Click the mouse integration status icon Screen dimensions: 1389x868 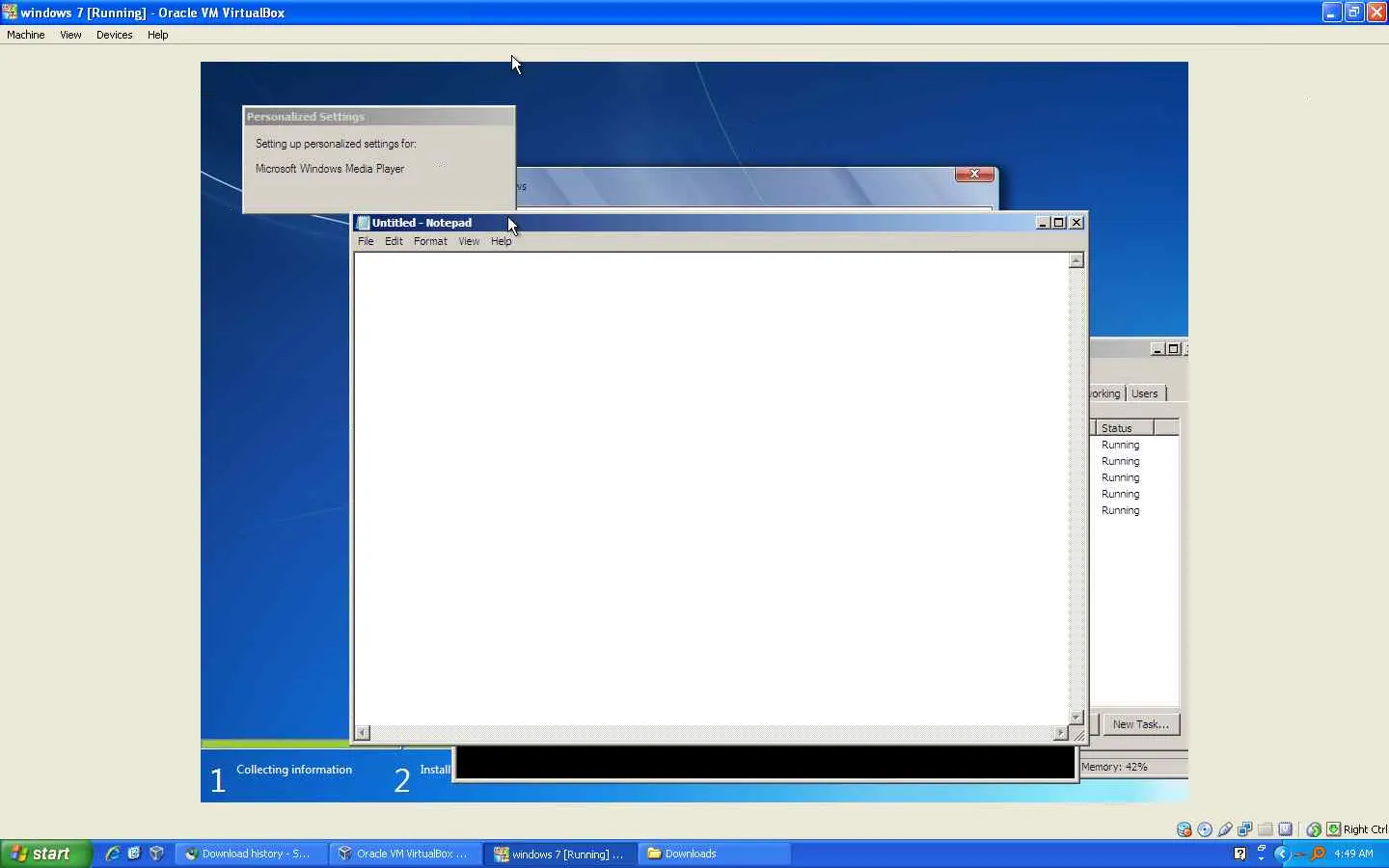(1314, 829)
